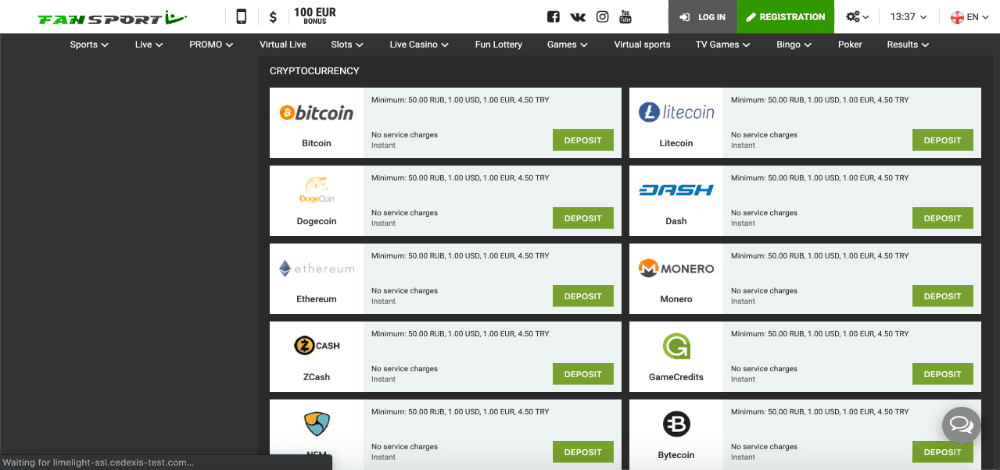
Task: Click the 100 EUR BONUS link
Action: [315, 16]
